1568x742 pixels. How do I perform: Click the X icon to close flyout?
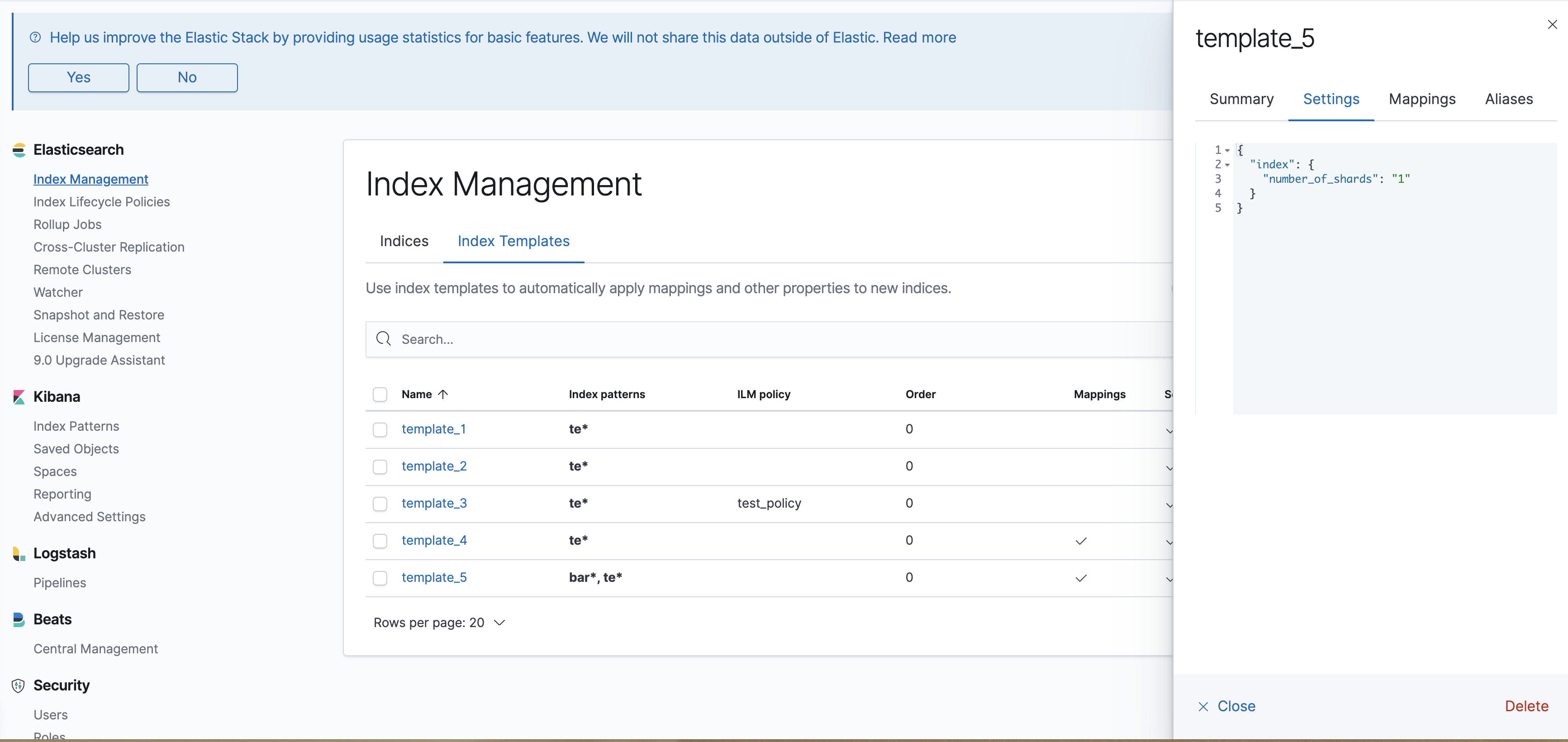pos(1552,24)
